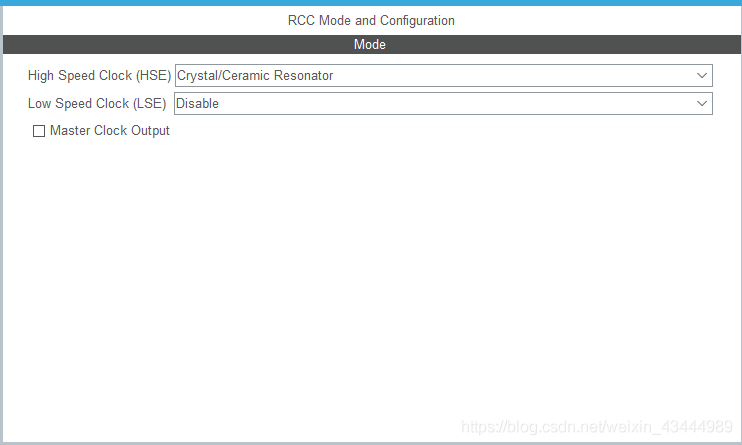Enable the Master Clock Output checkbox
The width and height of the screenshot is (742, 445).
[39, 131]
